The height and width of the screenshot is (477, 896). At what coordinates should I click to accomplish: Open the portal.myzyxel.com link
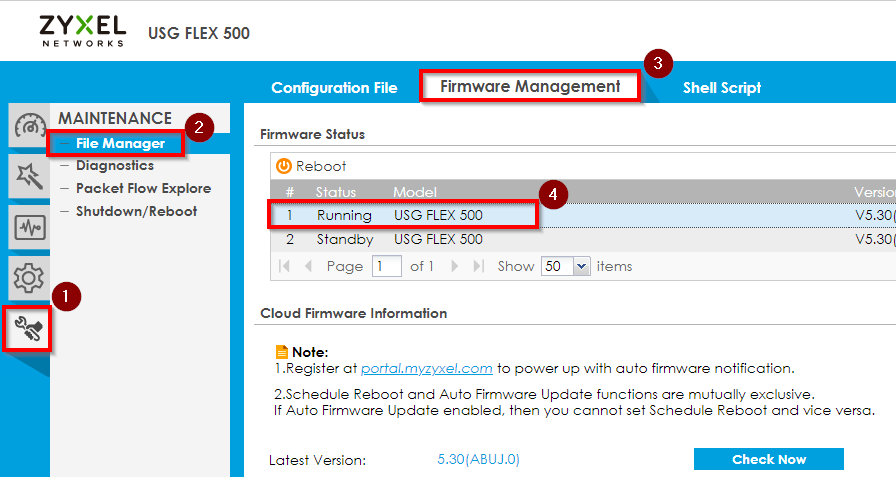(426, 368)
